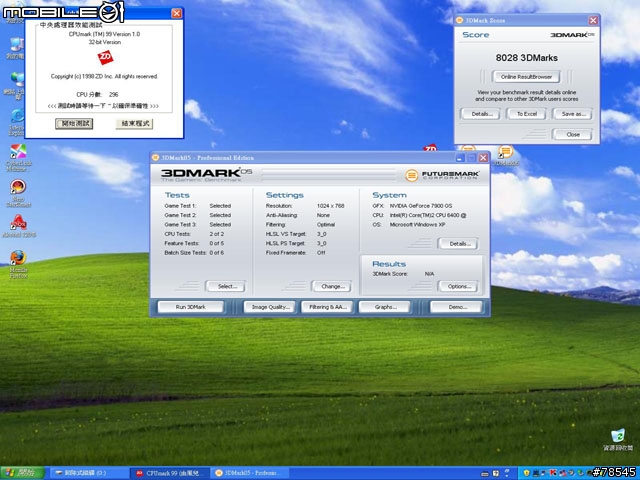Click the red ZD logo in CPUmark window
The width and height of the screenshot is (640, 480).
click(x=105, y=58)
